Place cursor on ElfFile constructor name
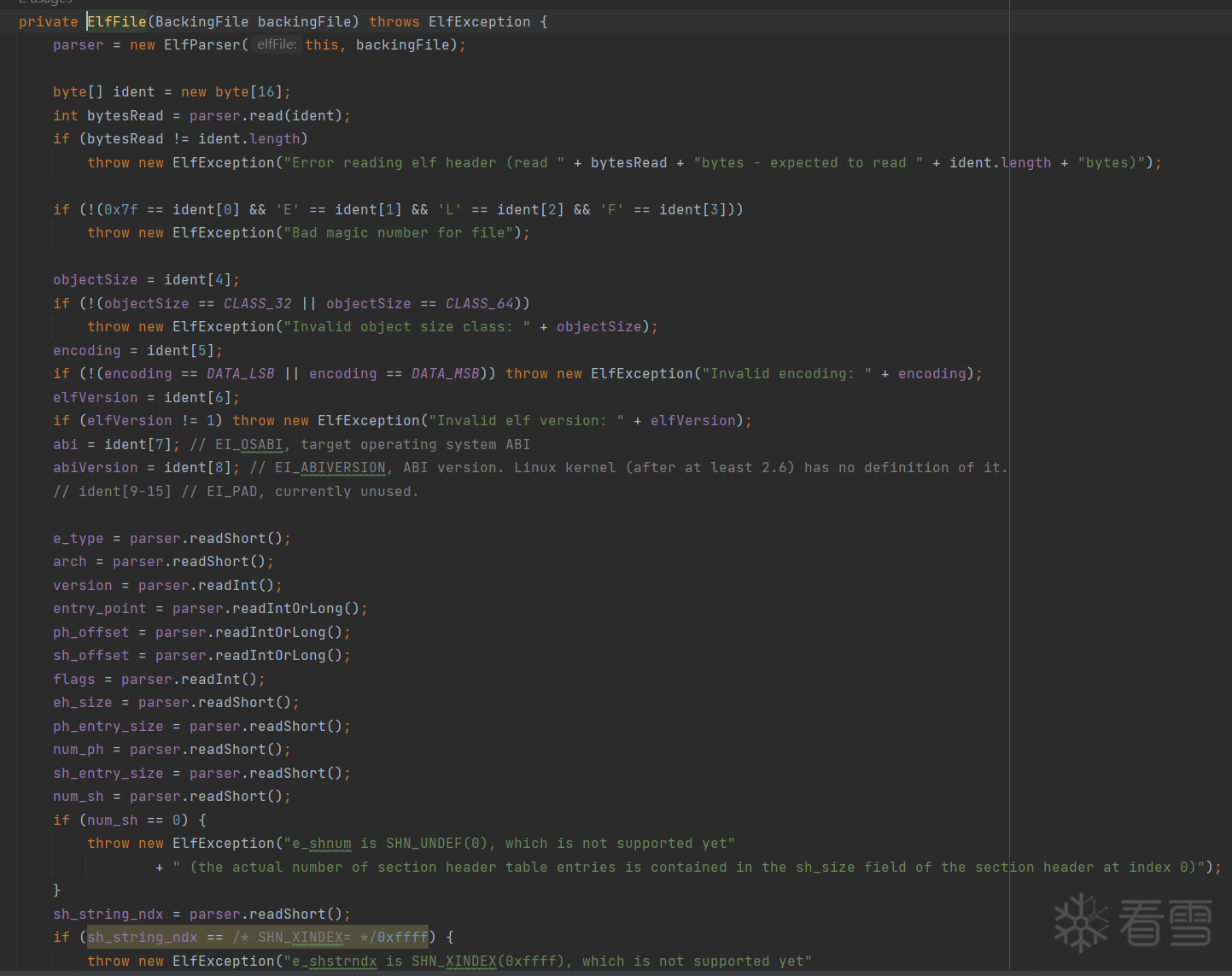Viewport: 1232px width, 976px height. [x=117, y=21]
